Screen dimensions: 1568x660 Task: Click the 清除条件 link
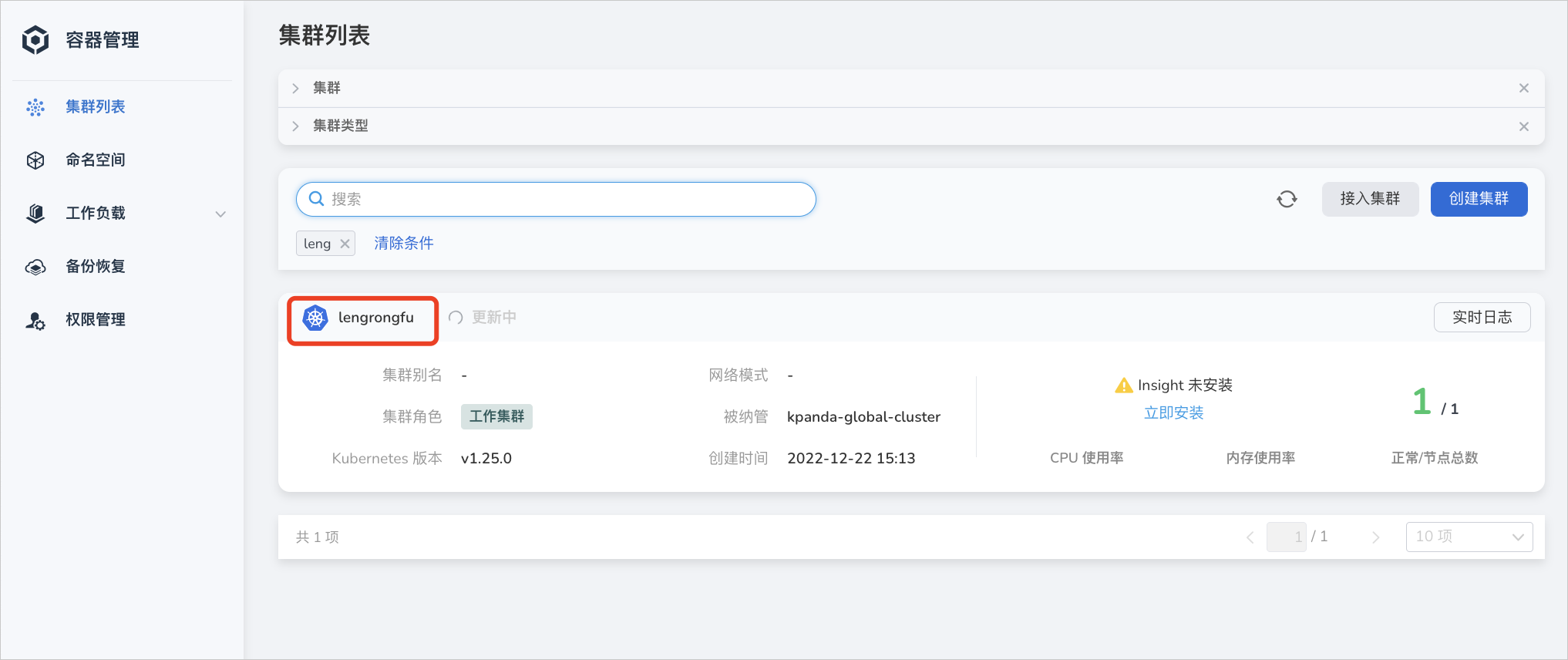point(404,244)
